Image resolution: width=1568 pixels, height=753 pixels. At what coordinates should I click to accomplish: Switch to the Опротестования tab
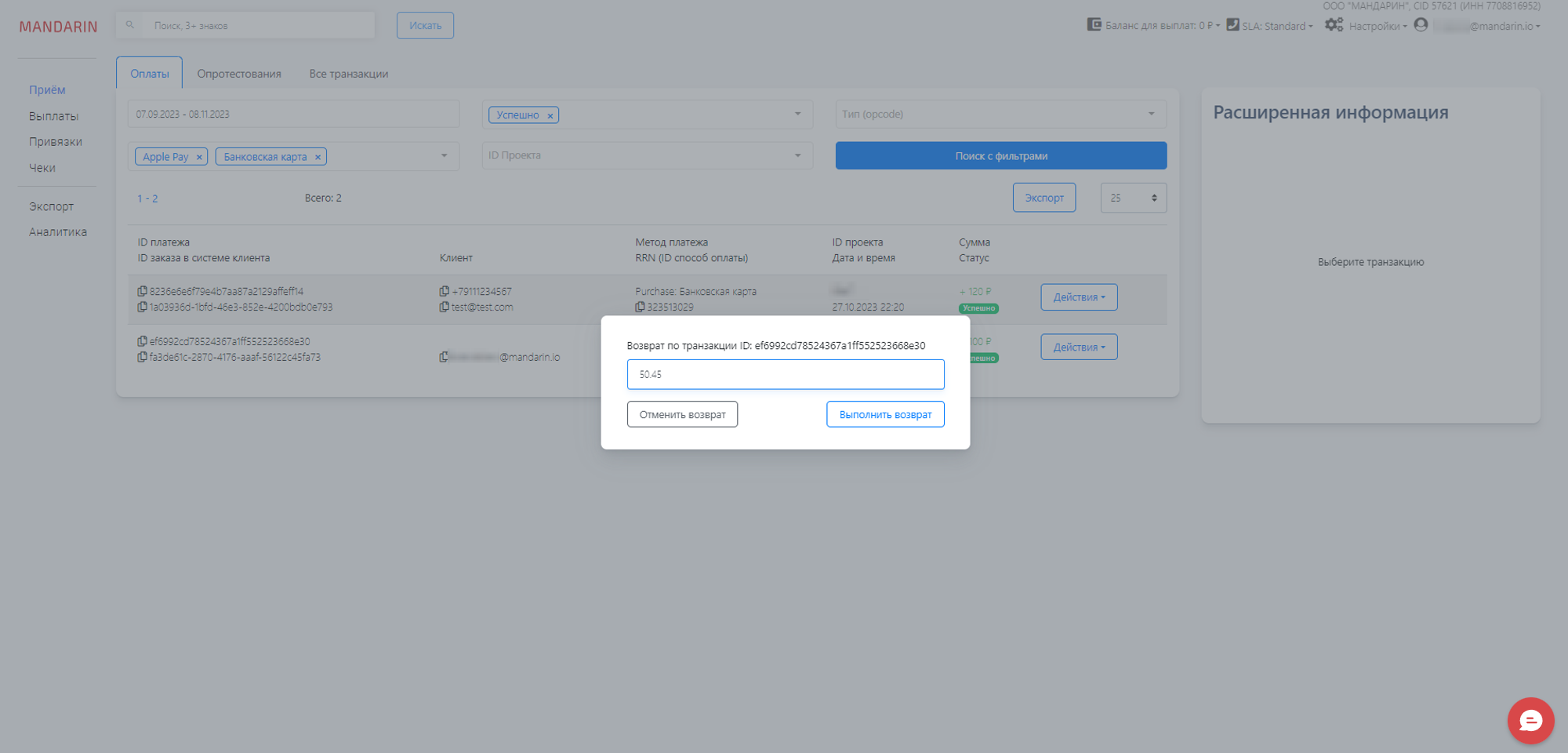click(x=239, y=74)
